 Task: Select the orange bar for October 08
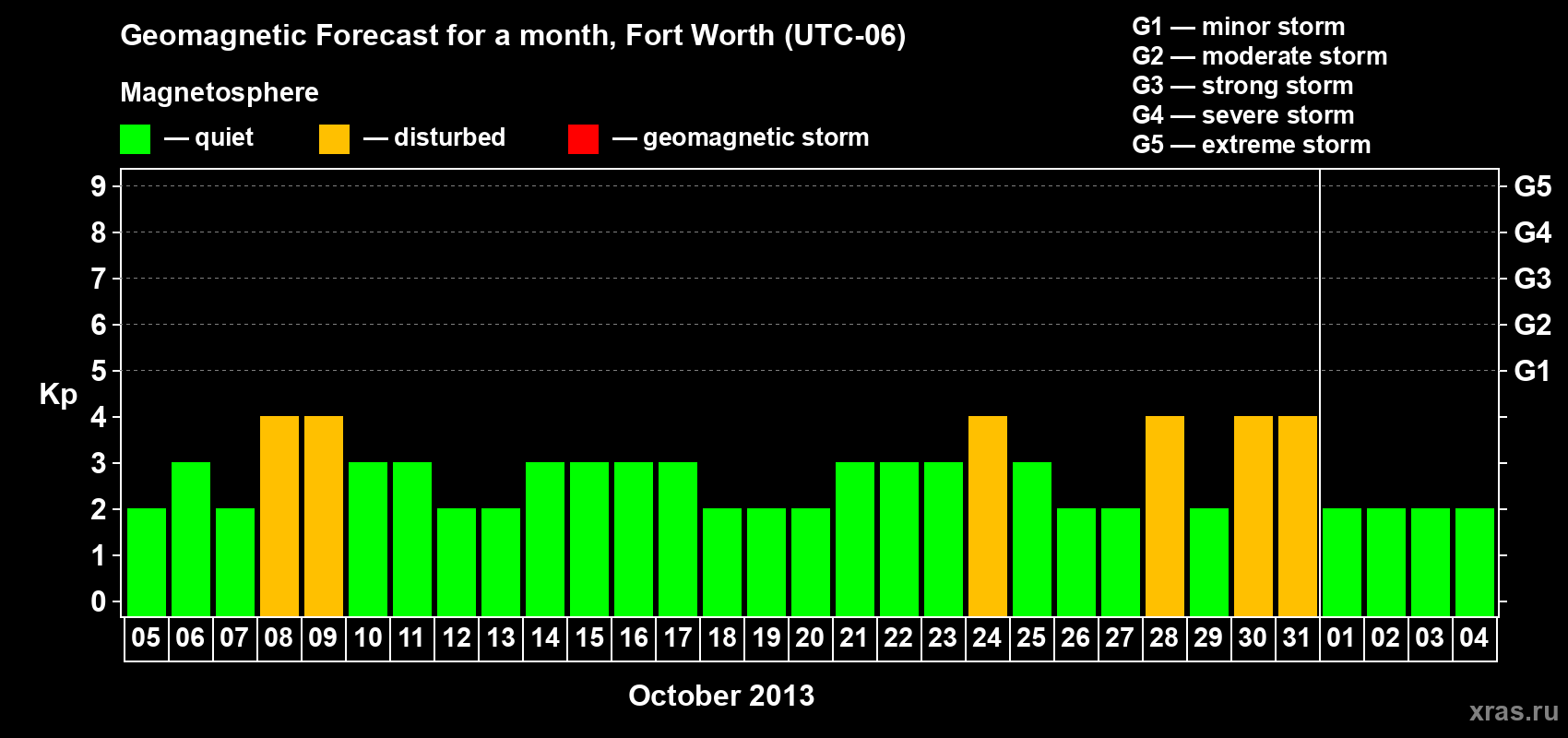click(x=279, y=516)
